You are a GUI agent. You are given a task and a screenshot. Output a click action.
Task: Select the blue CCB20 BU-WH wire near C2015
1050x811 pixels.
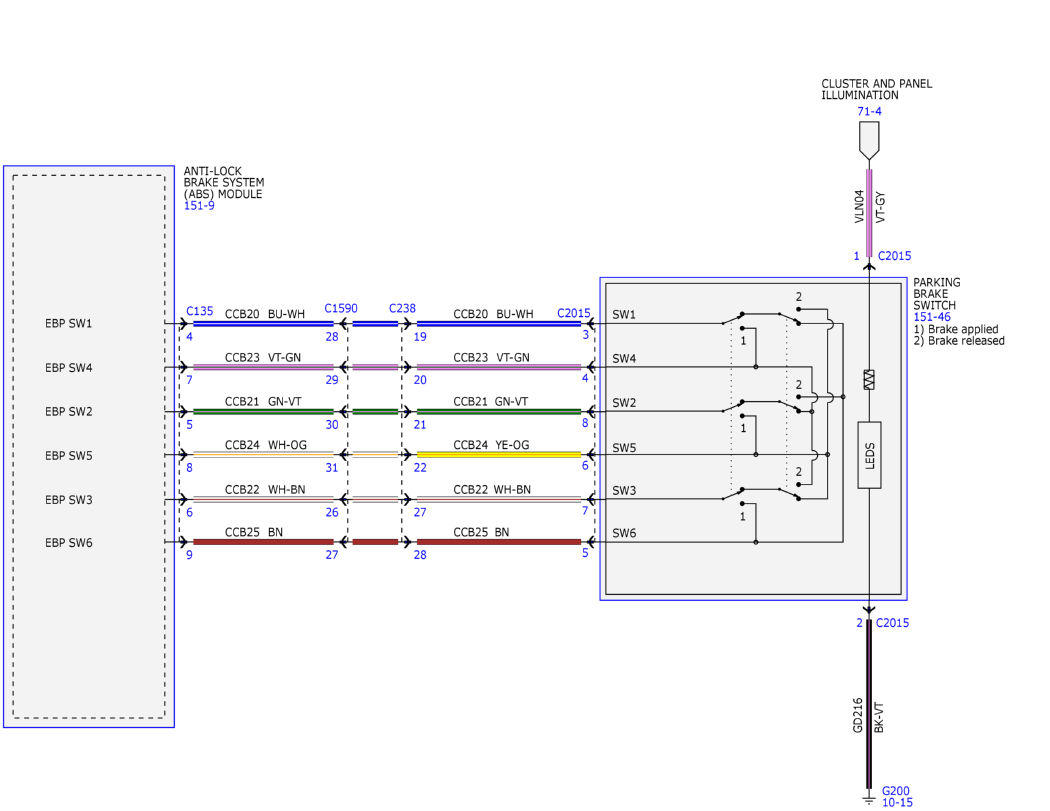[499, 324]
